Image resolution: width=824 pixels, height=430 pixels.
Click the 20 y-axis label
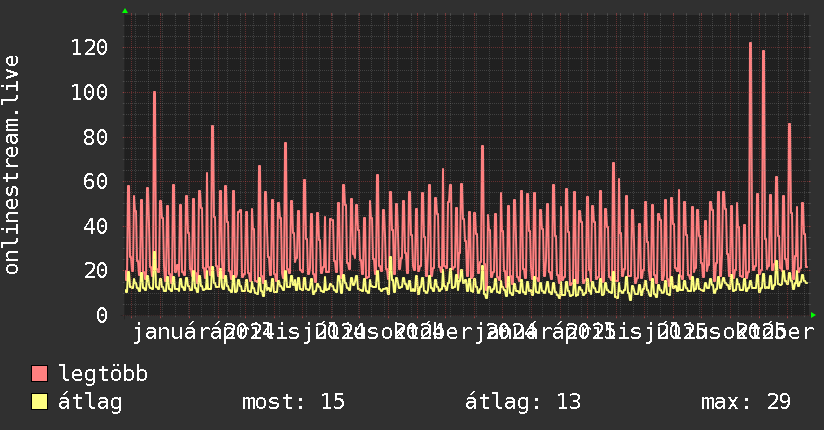tap(96, 271)
